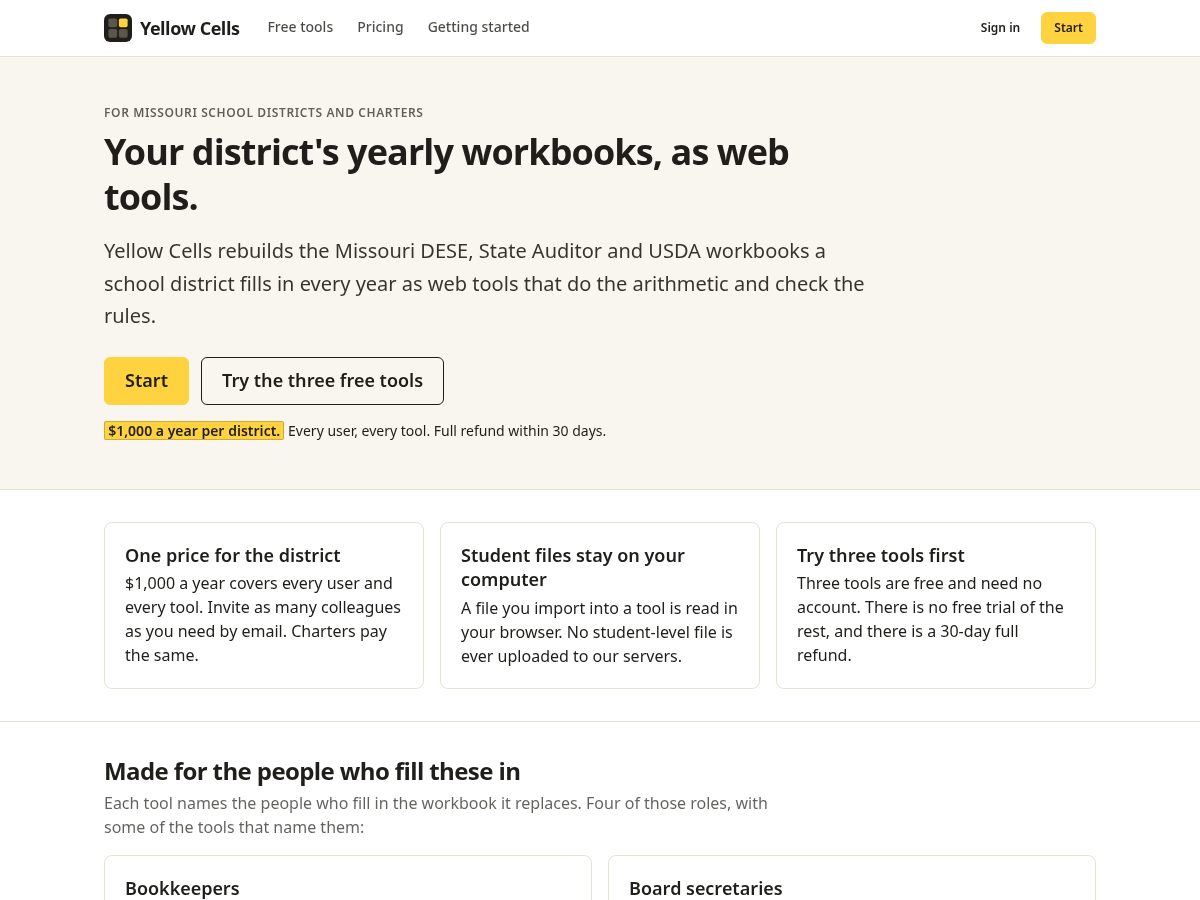Click the main headline about yearly workbooks

point(446,174)
